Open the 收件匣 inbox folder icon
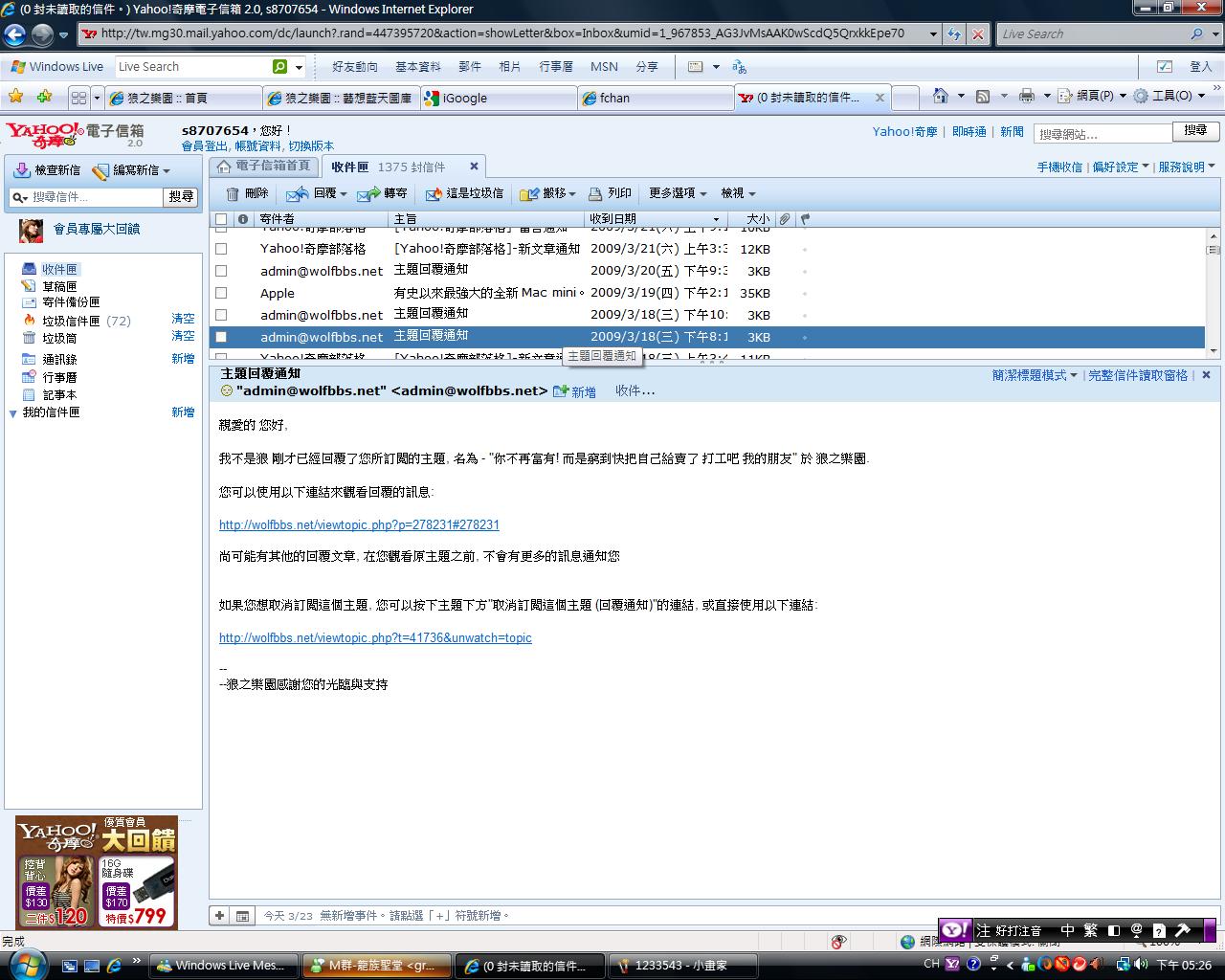Image resolution: width=1225 pixels, height=980 pixels. pos(30,270)
